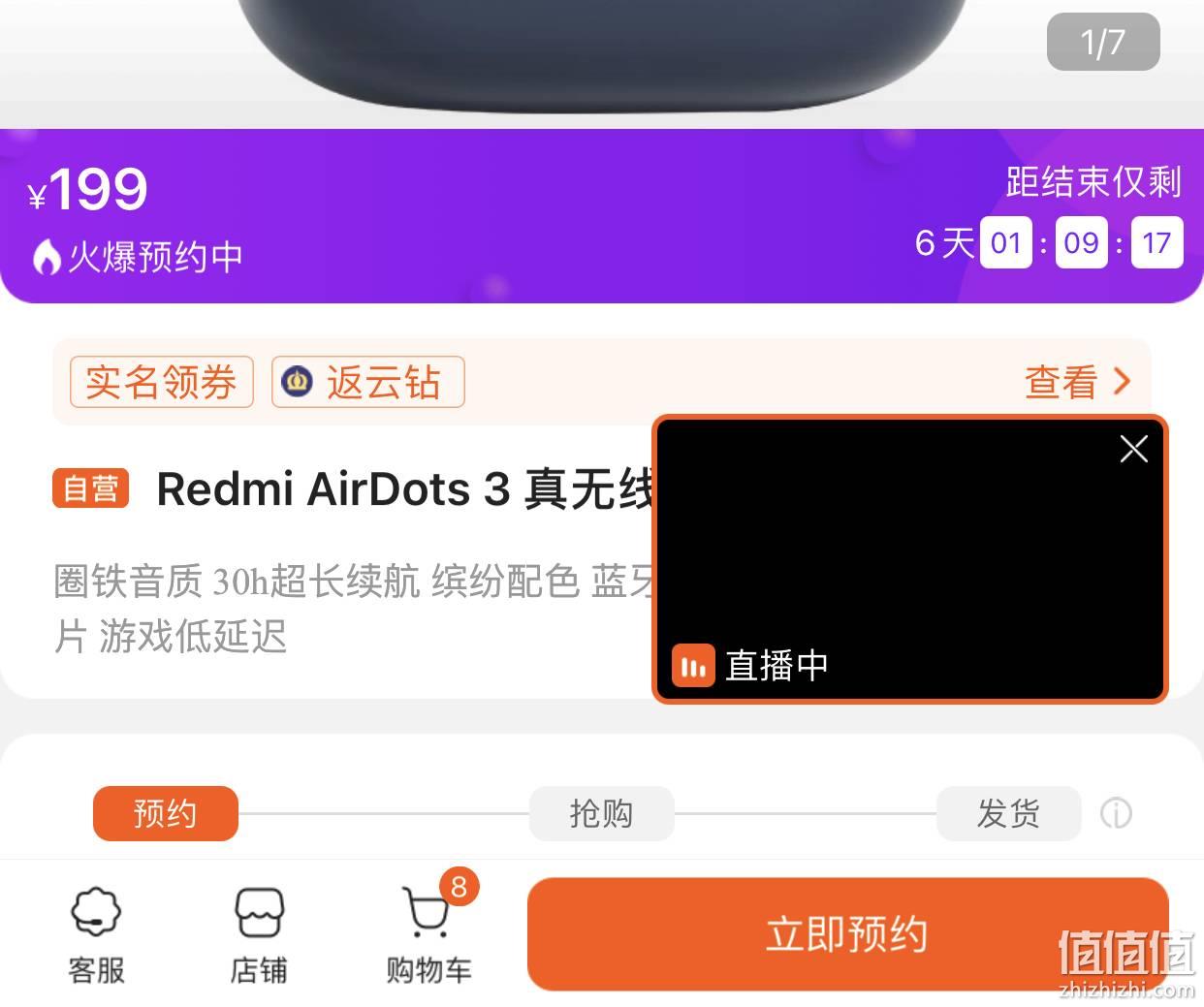Viewport: 1204px width, 1007px height.
Task: Expand coupons via 查看 chevron
Action: tap(1078, 382)
